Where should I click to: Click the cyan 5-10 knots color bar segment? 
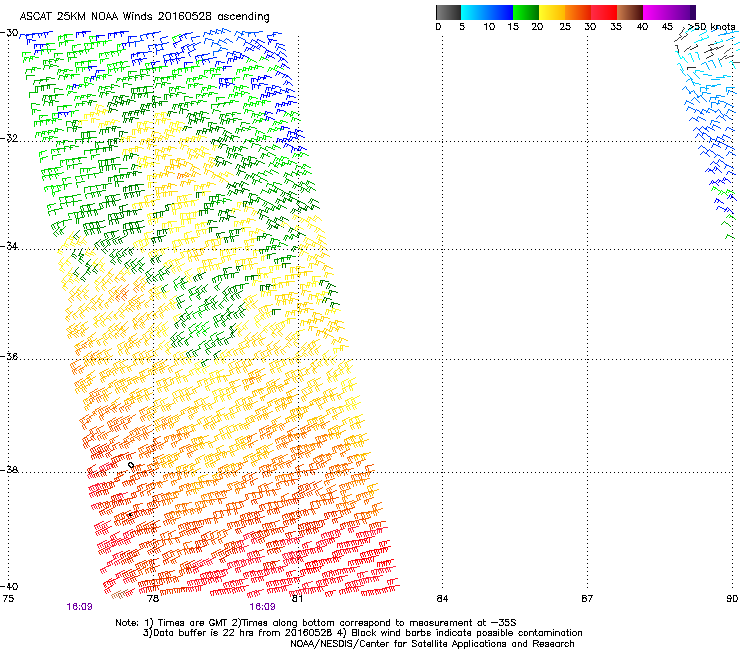pos(474,12)
